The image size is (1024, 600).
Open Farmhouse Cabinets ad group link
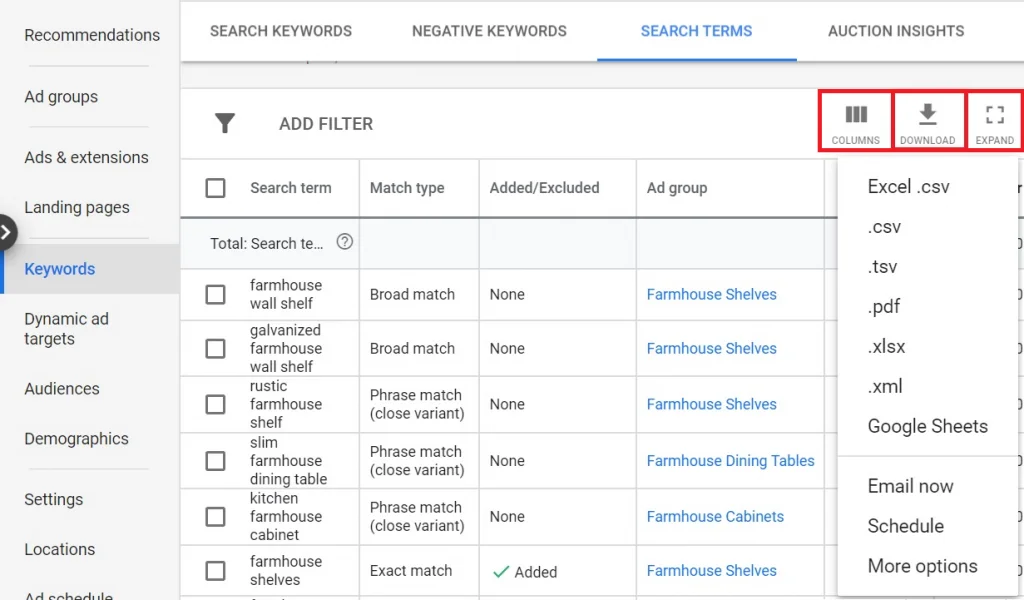point(715,516)
